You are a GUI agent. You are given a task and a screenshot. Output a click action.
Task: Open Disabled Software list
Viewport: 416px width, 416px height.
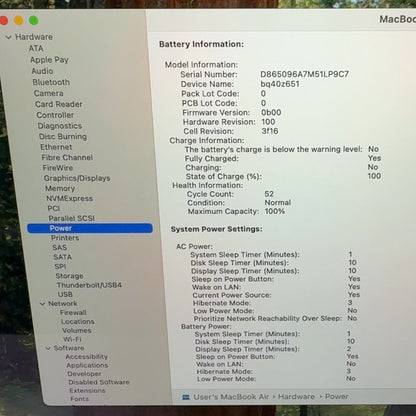point(99,382)
